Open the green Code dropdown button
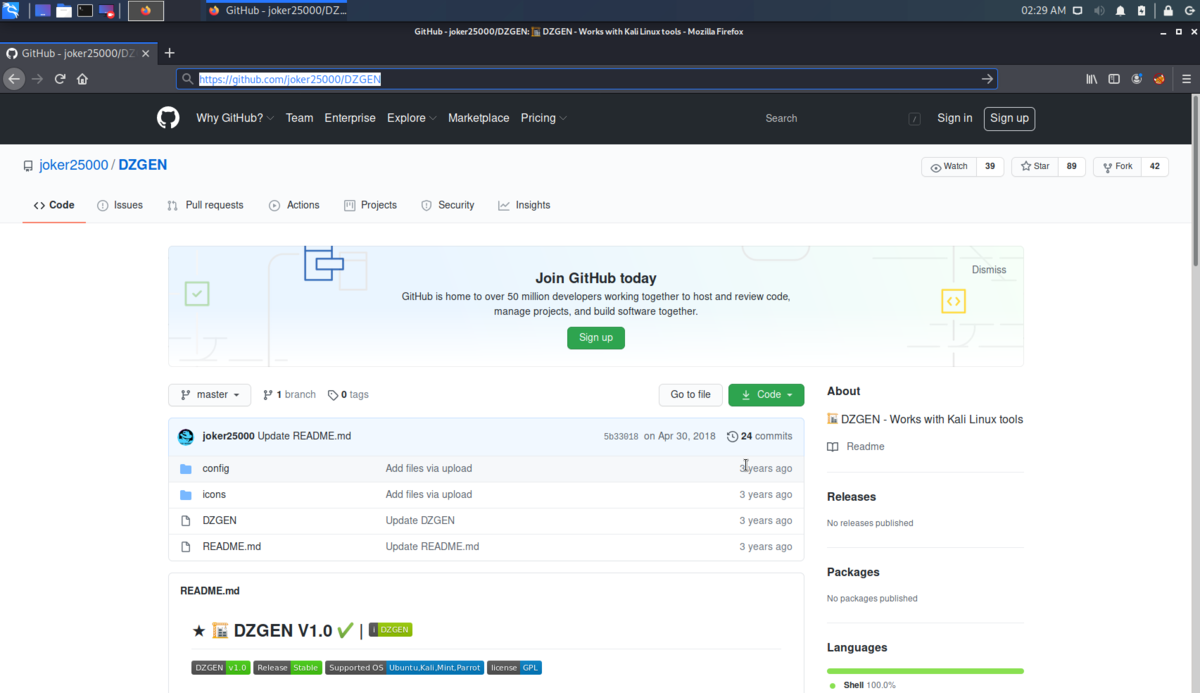This screenshot has width=1200, height=693. point(766,395)
